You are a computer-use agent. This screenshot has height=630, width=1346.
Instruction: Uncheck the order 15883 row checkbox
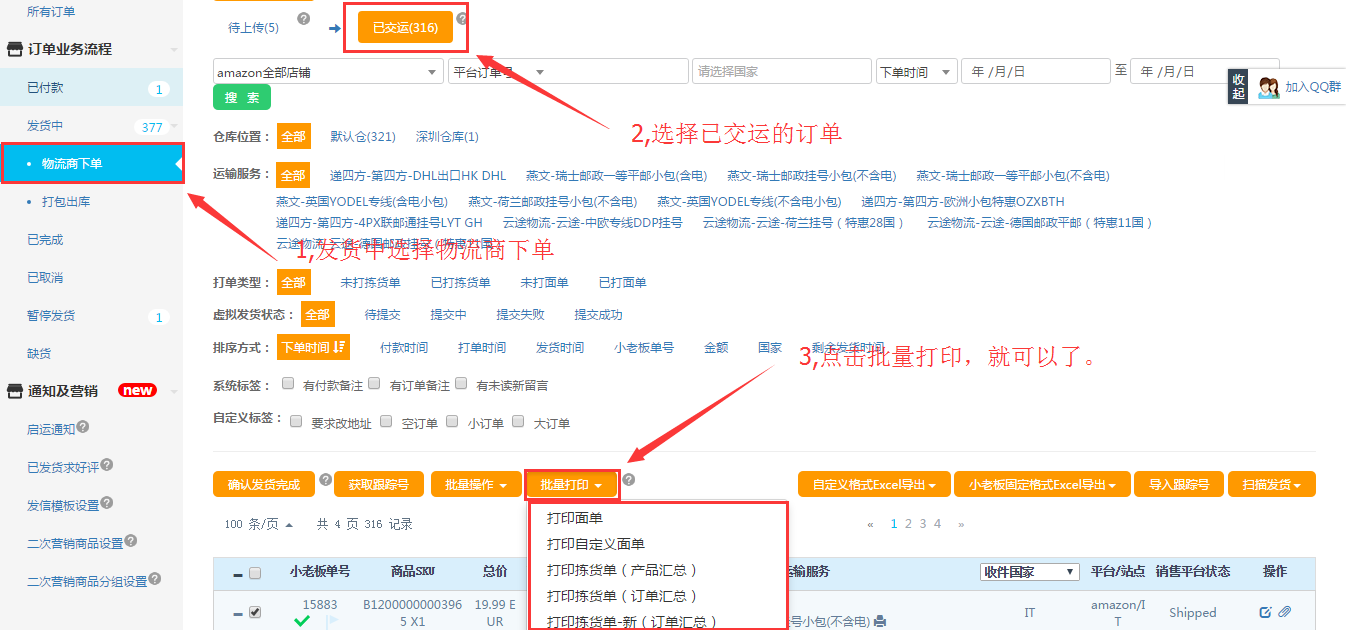coord(255,612)
